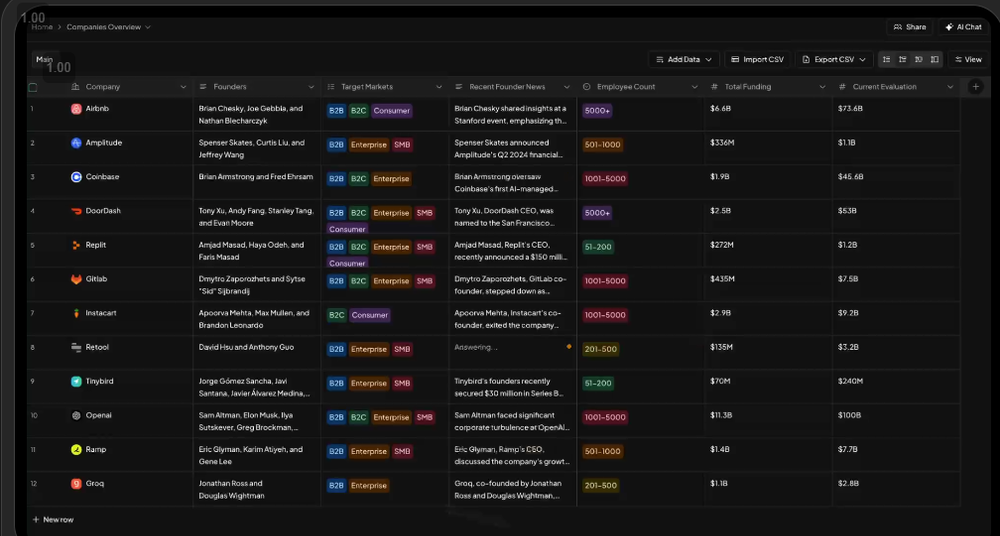Click the Import CSV button
Image resolution: width=1000 pixels, height=536 pixels.
click(x=757, y=59)
